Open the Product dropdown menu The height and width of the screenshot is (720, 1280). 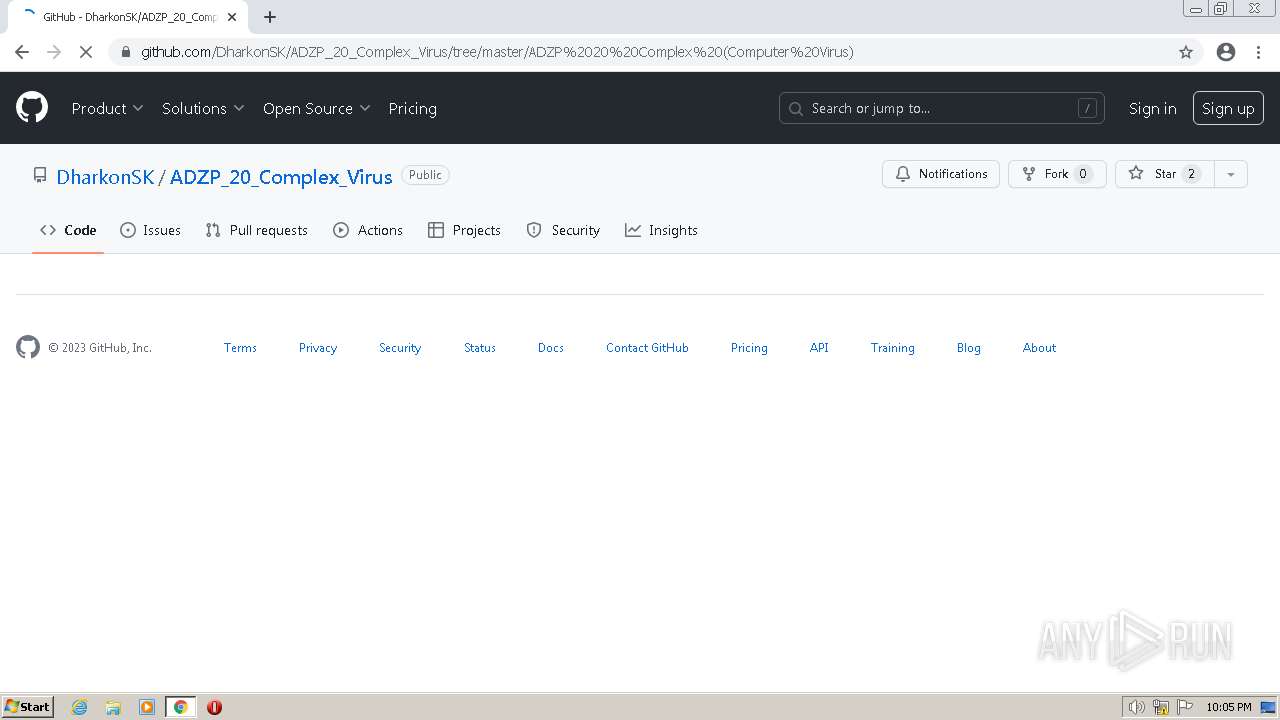(x=107, y=108)
